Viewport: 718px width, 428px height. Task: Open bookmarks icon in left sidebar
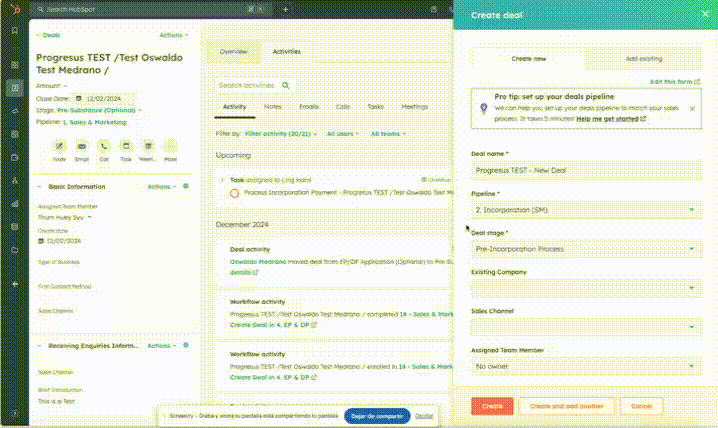coord(14,31)
